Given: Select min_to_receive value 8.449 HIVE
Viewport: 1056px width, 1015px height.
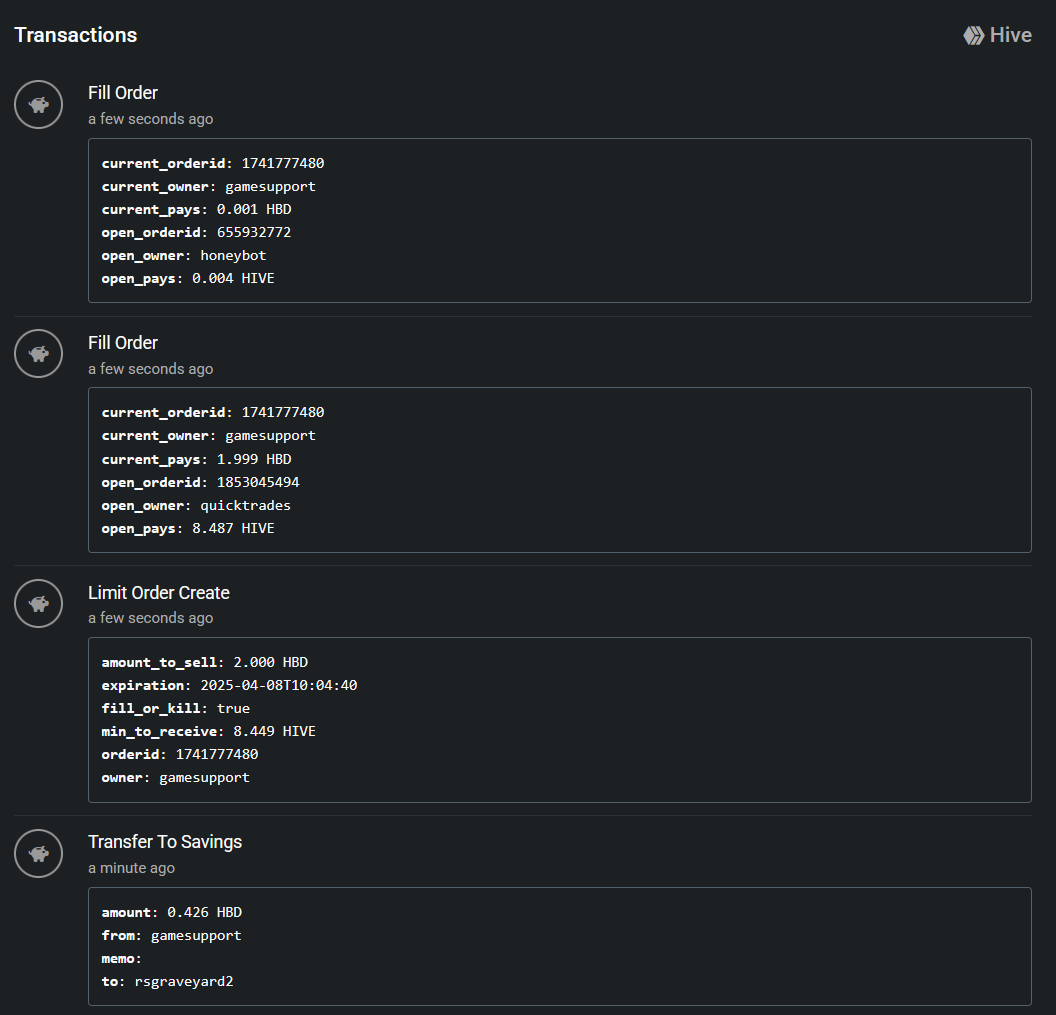Looking at the screenshot, I should 274,731.
